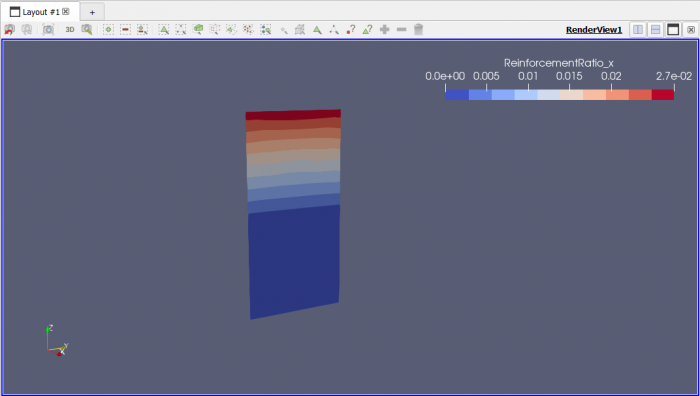Activate the select cells on surface tool
The width and height of the screenshot is (700, 396).
164,29
